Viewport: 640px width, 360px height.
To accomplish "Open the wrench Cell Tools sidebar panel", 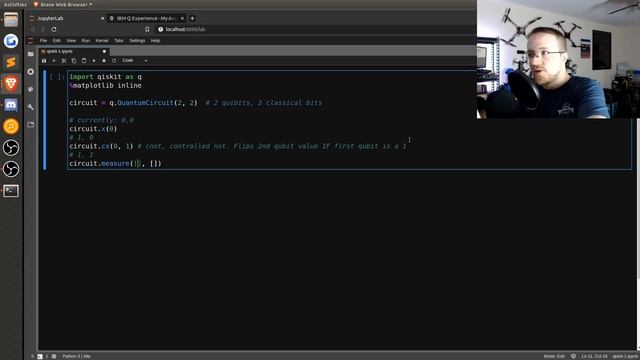I will 31,107.
